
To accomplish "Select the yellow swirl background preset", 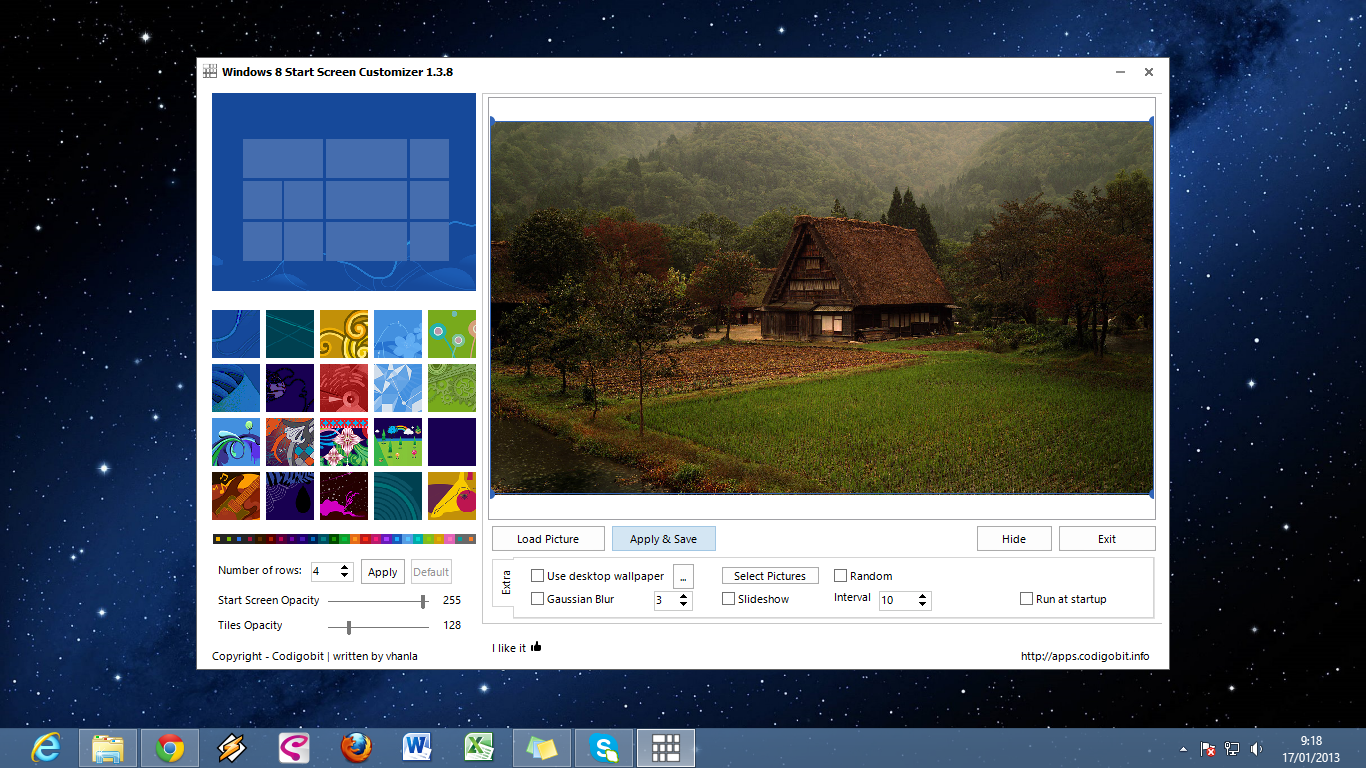I will tap(343, 333).
